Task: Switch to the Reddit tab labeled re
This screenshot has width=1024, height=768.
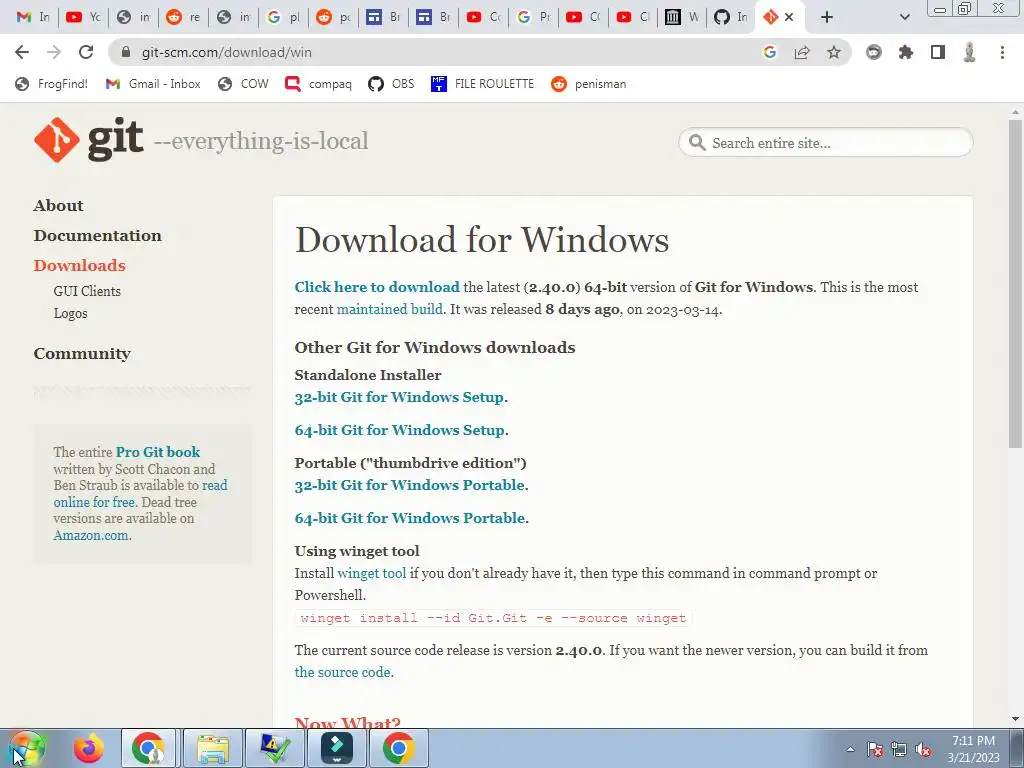Action: pyautogui.click(x=183, y=17)
